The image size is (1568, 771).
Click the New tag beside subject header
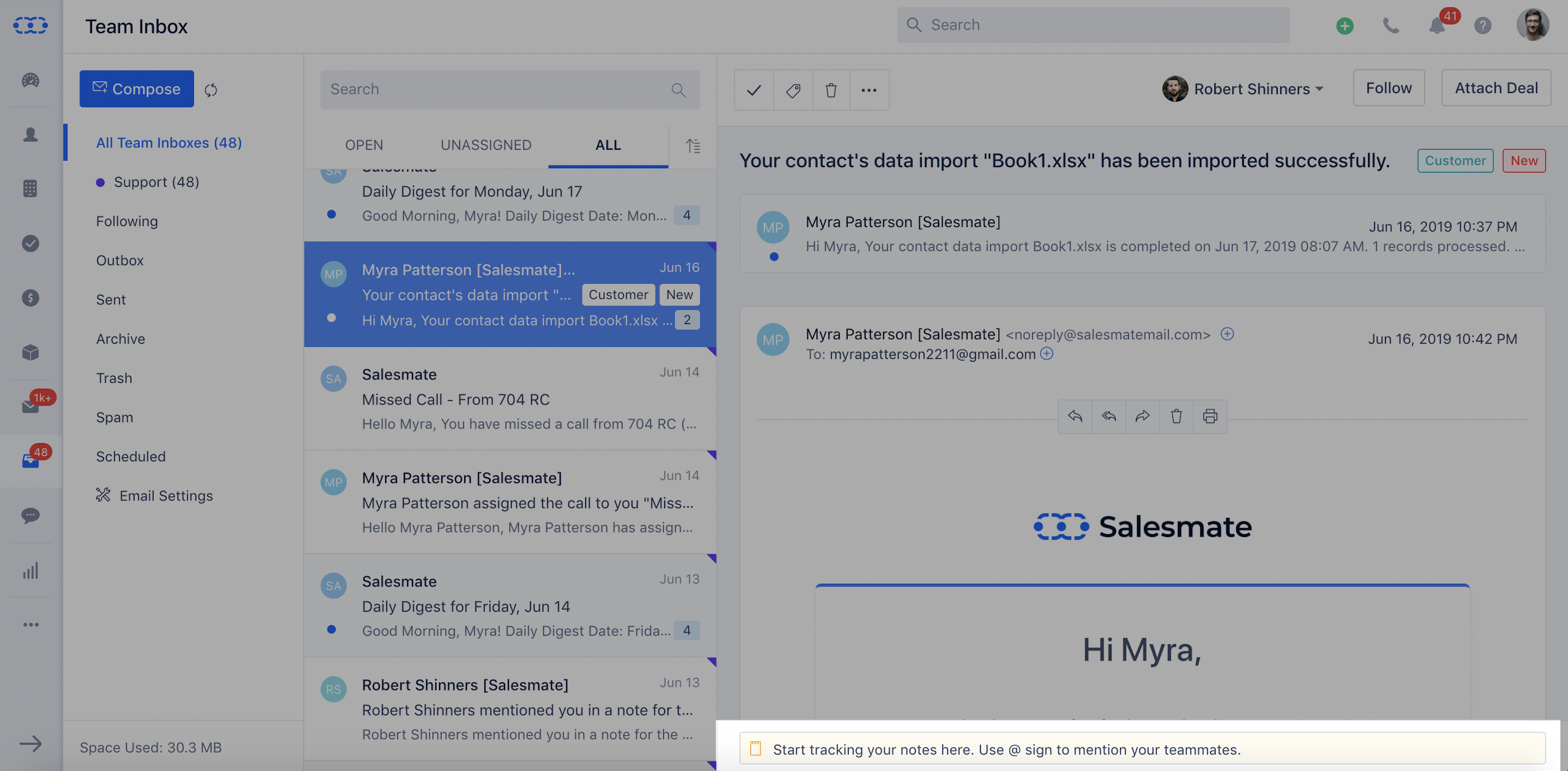[x=1523, y=161]
